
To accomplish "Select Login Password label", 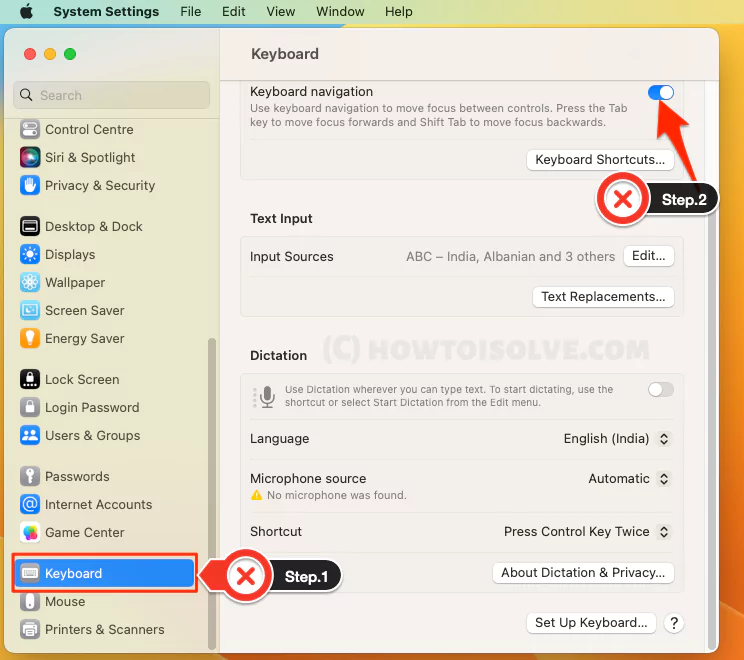I will [93, 407].
